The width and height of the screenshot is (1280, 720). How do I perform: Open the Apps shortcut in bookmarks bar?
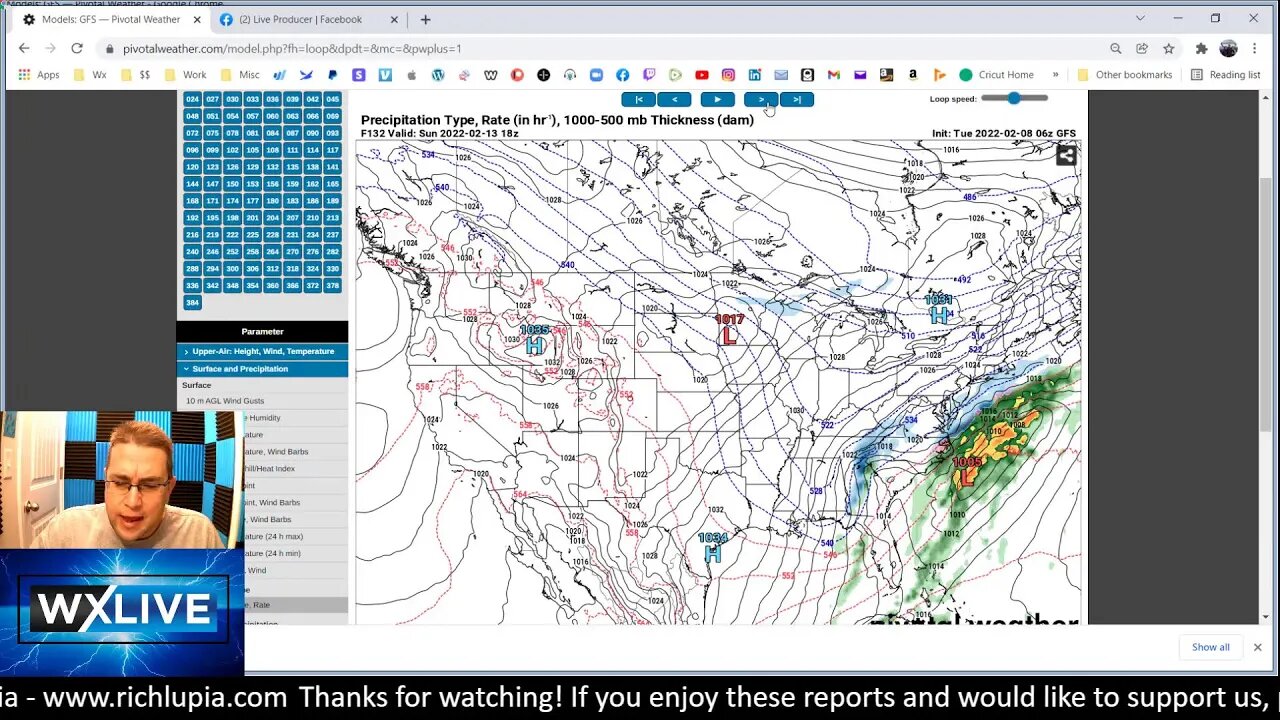(38, 75)
